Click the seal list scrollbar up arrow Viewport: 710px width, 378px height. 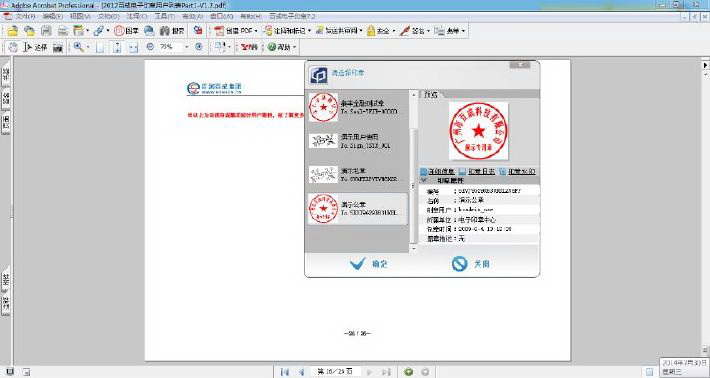pos(413,95)
